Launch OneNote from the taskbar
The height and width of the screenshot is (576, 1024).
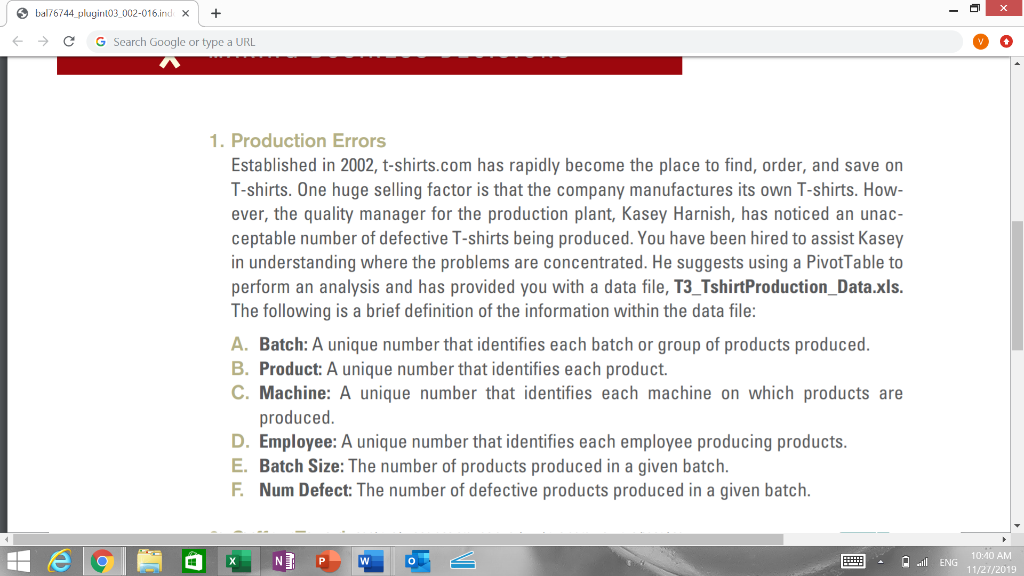(x=283, y=561)
